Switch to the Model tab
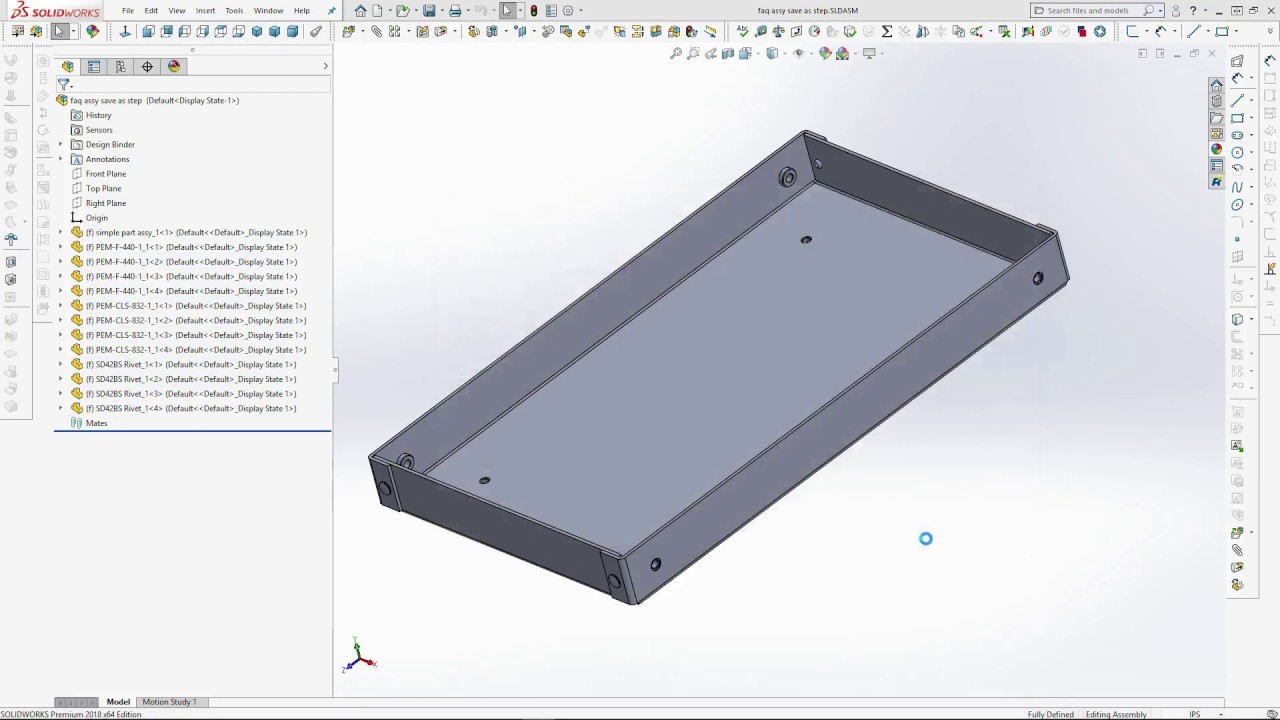Image resolution: width=1280 pixels, height=720 pixels. pyautogui.click(x=118, y=702)
